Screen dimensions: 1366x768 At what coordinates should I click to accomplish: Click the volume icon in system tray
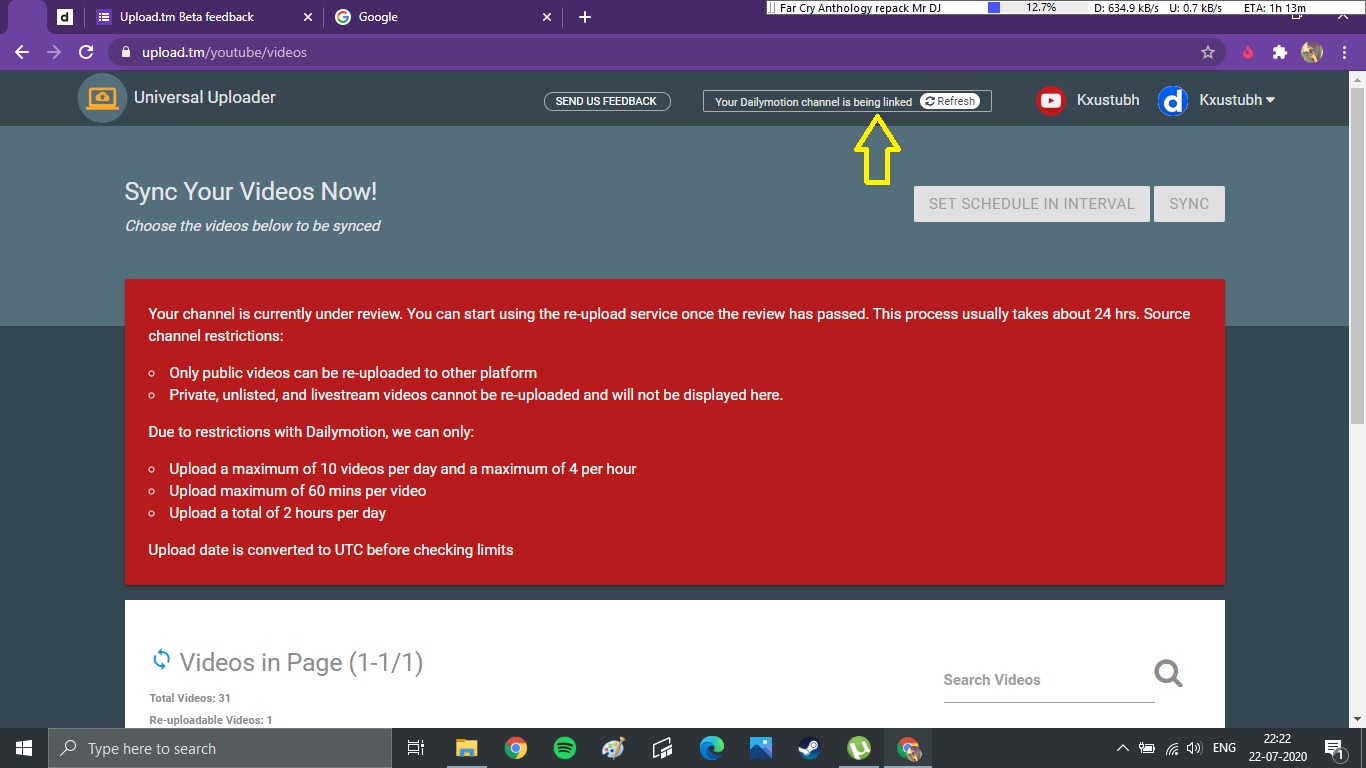(x=1194, y=748)
